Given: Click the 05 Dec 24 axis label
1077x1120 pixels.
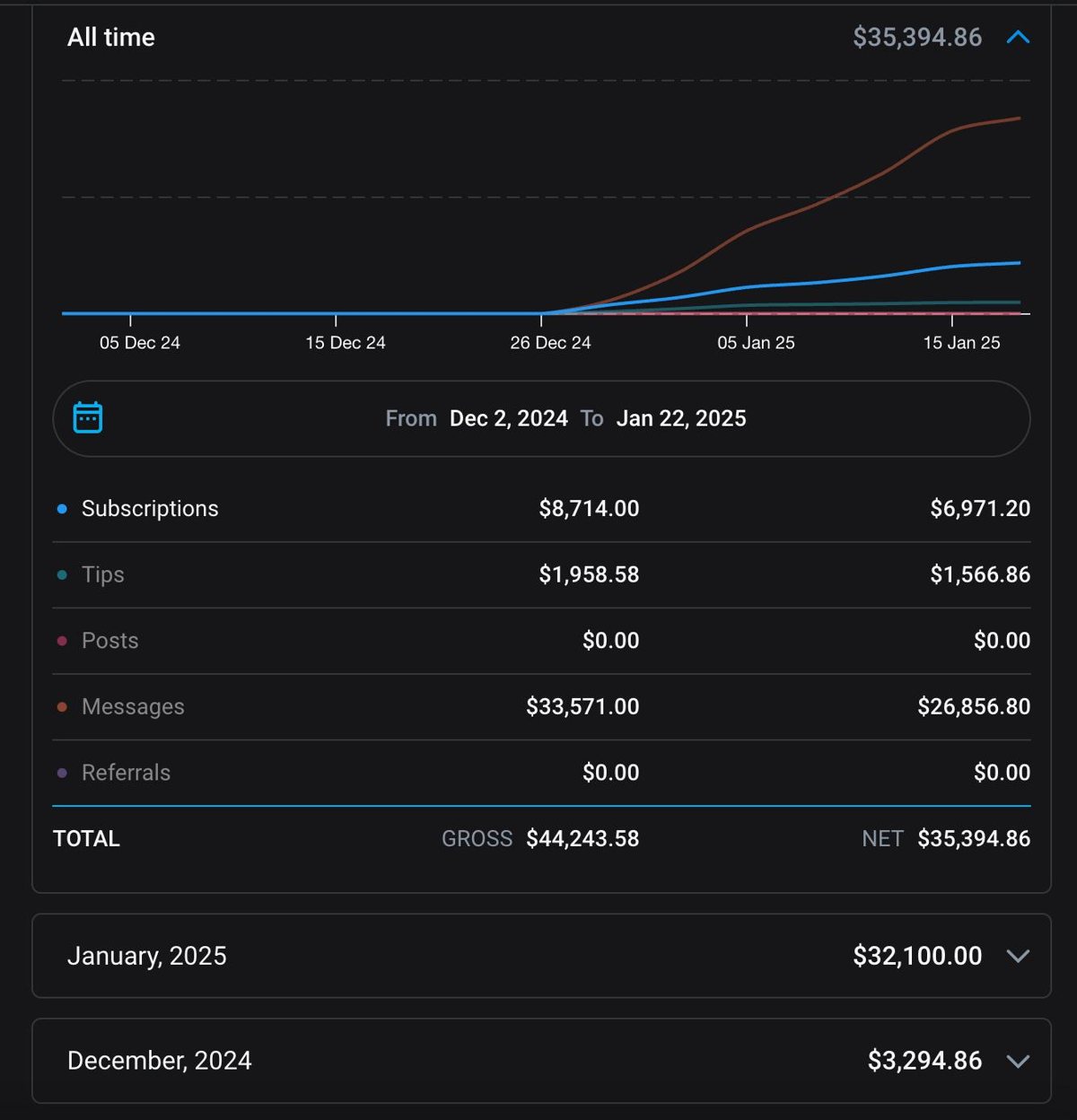Looking at the screenshot, I should 140,343.
